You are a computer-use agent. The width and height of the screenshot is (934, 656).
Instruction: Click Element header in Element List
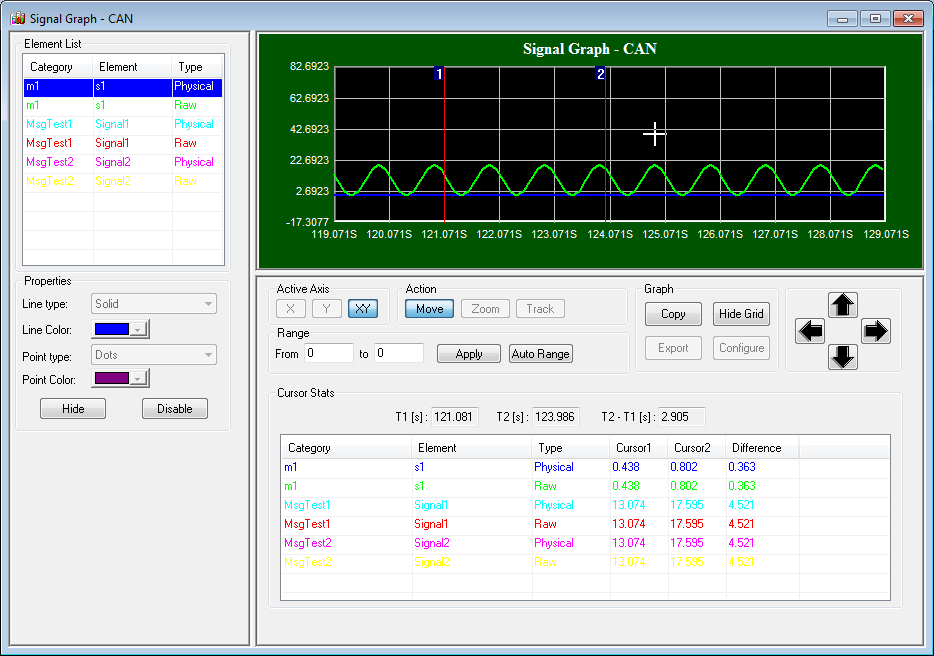click(132, 67)
